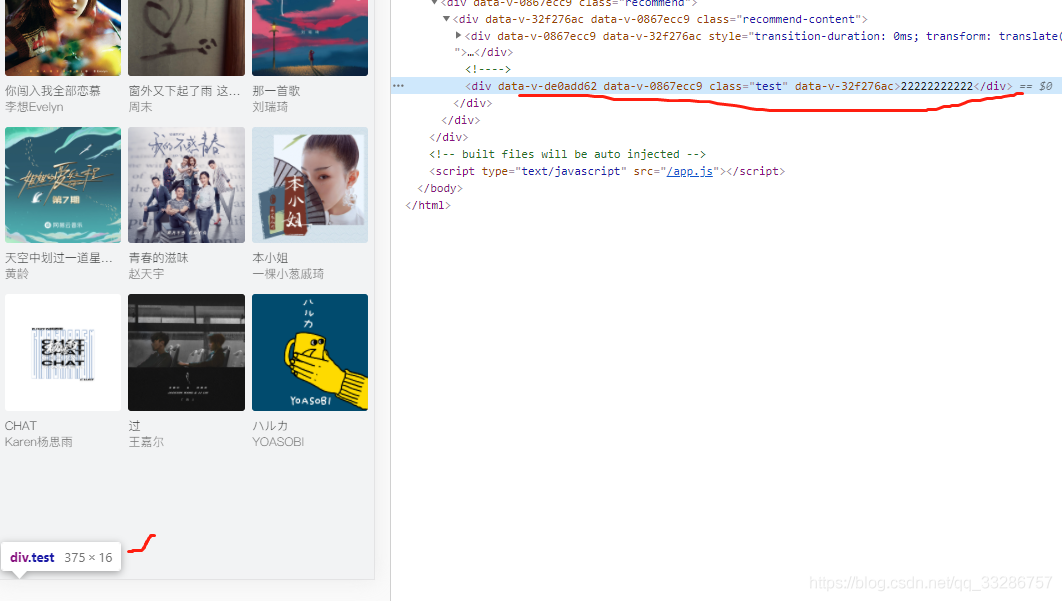Image resolution: width=1062 pixels, height=601 pixels.
Task: Click artist name 赵天宇
Action: 146,274
